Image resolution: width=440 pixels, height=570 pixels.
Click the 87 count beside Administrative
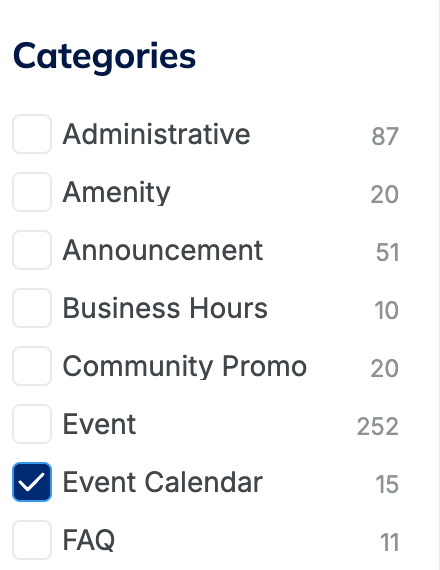click(x=385, y=136)
